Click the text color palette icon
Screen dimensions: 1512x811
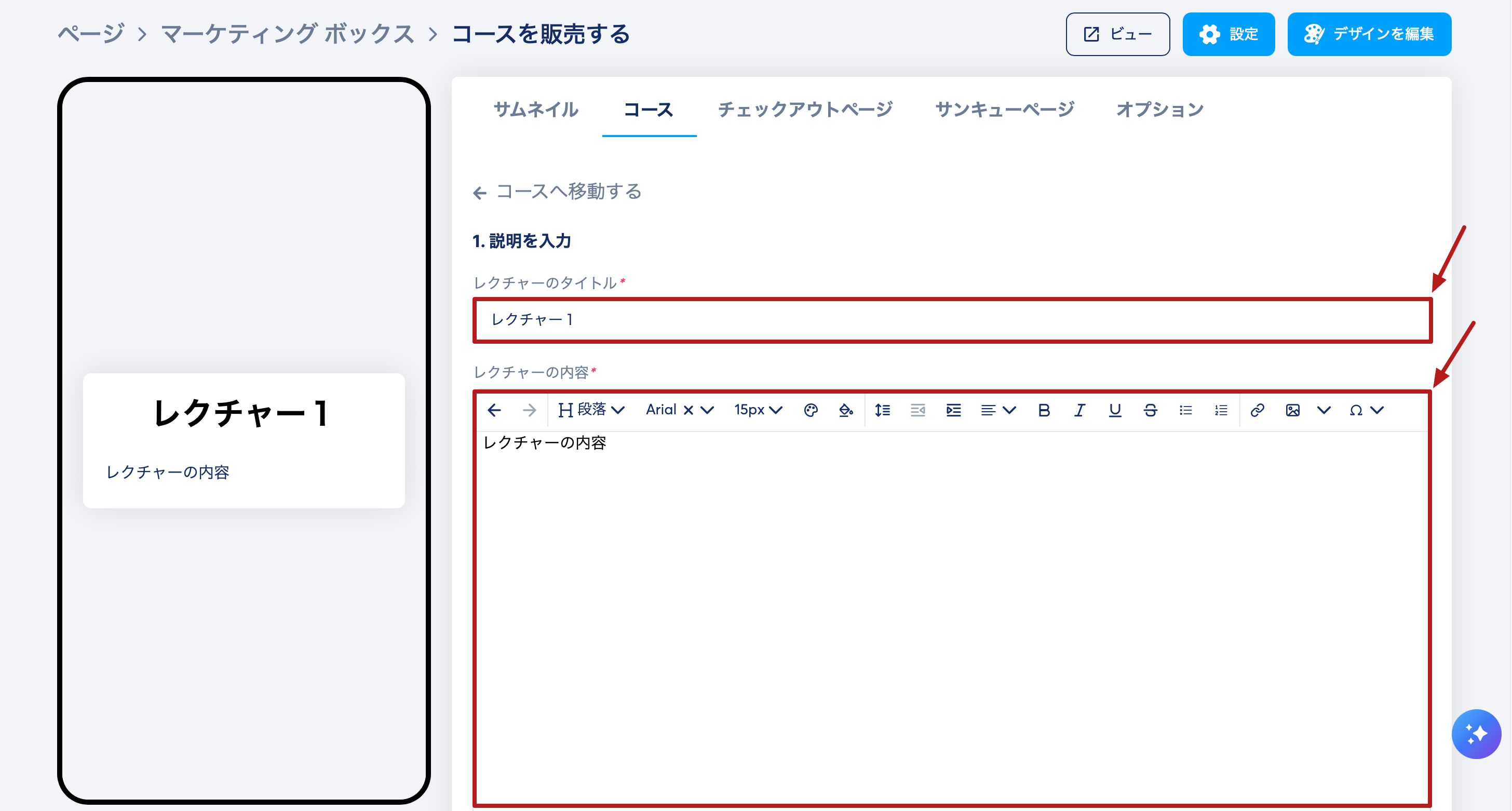pyautogui.click(x=811, y=410)
